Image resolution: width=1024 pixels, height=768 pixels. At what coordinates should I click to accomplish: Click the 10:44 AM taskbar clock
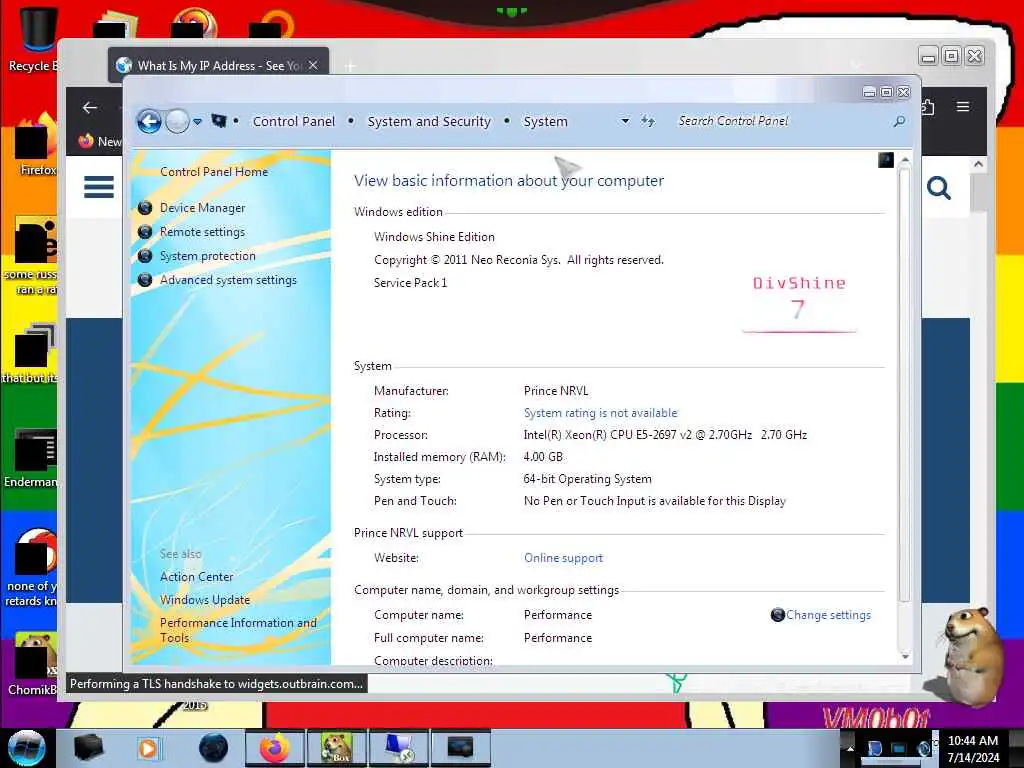[973, 741]
